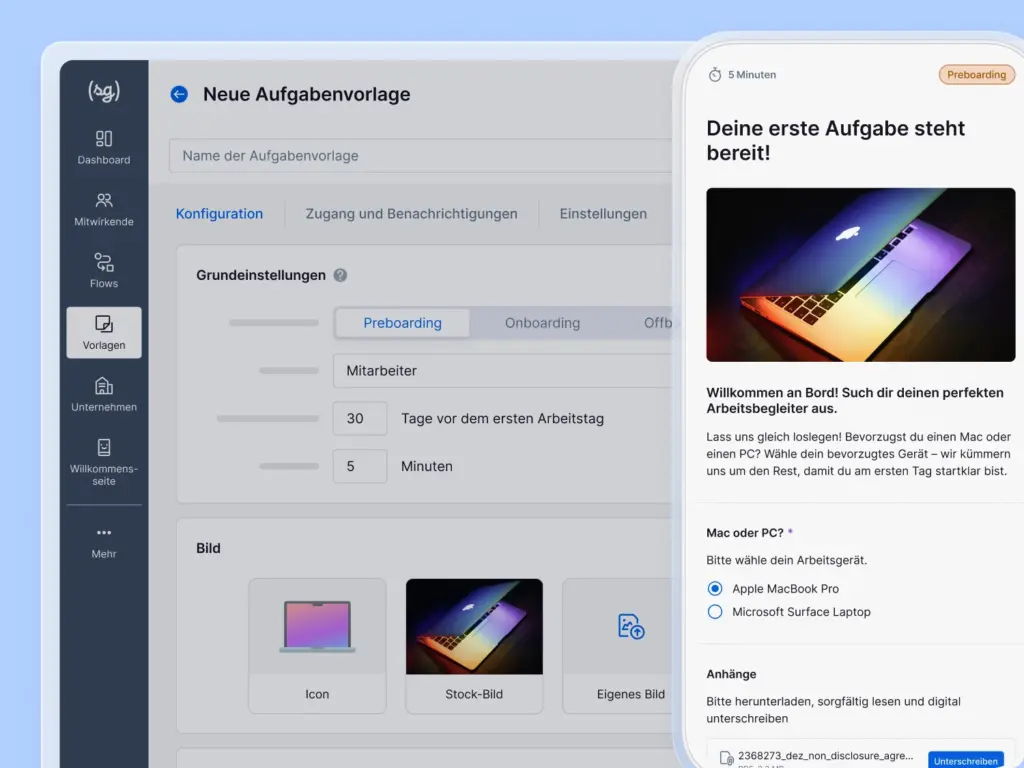Expand the Mehr sidebar menu
This screenshot has width=1024, height=768.
[103, 543]
